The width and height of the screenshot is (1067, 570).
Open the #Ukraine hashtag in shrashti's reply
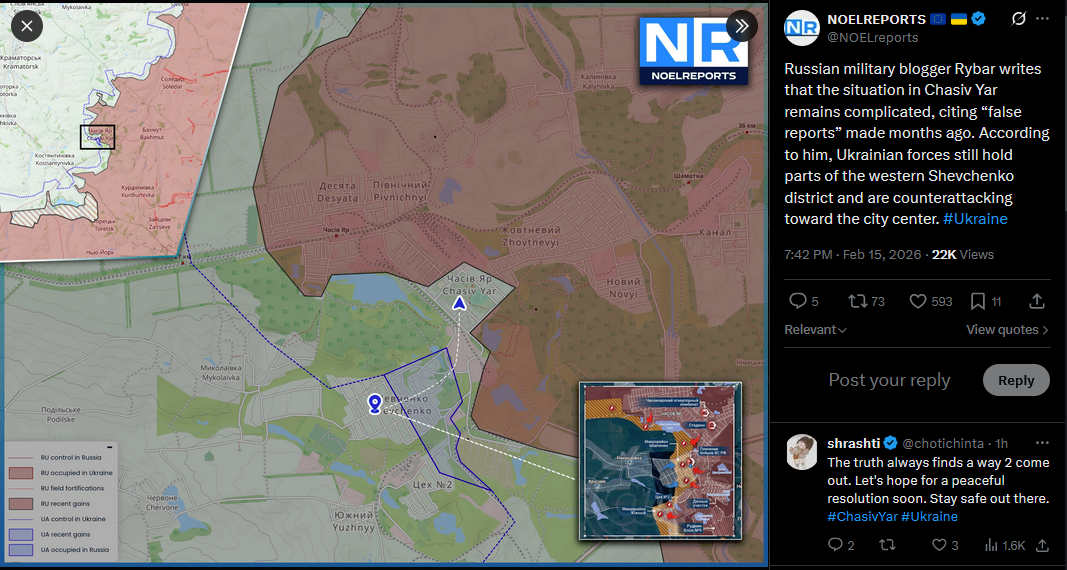[x=929, y=516]
